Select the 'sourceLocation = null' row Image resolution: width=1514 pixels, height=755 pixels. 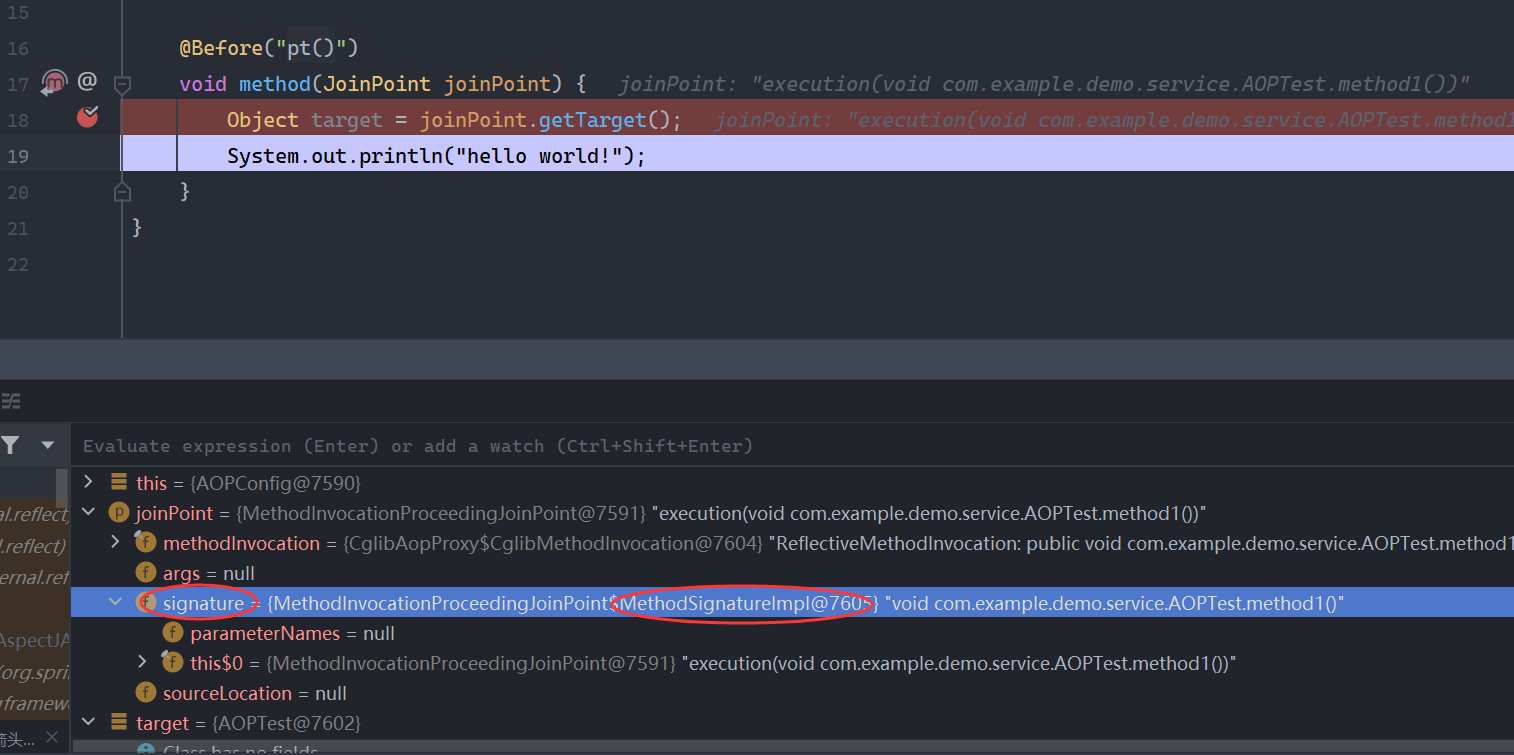pyautogui.click(x=255, y=693)
